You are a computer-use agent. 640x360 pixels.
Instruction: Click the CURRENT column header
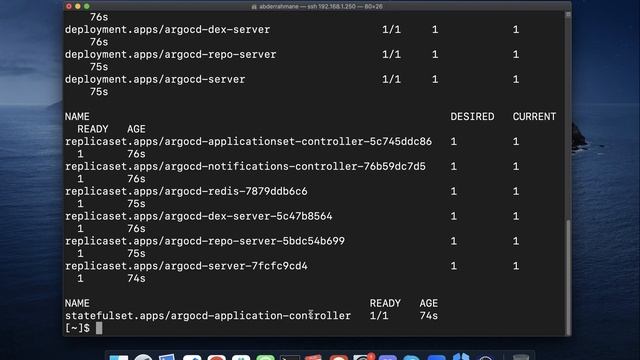point(534,117)
